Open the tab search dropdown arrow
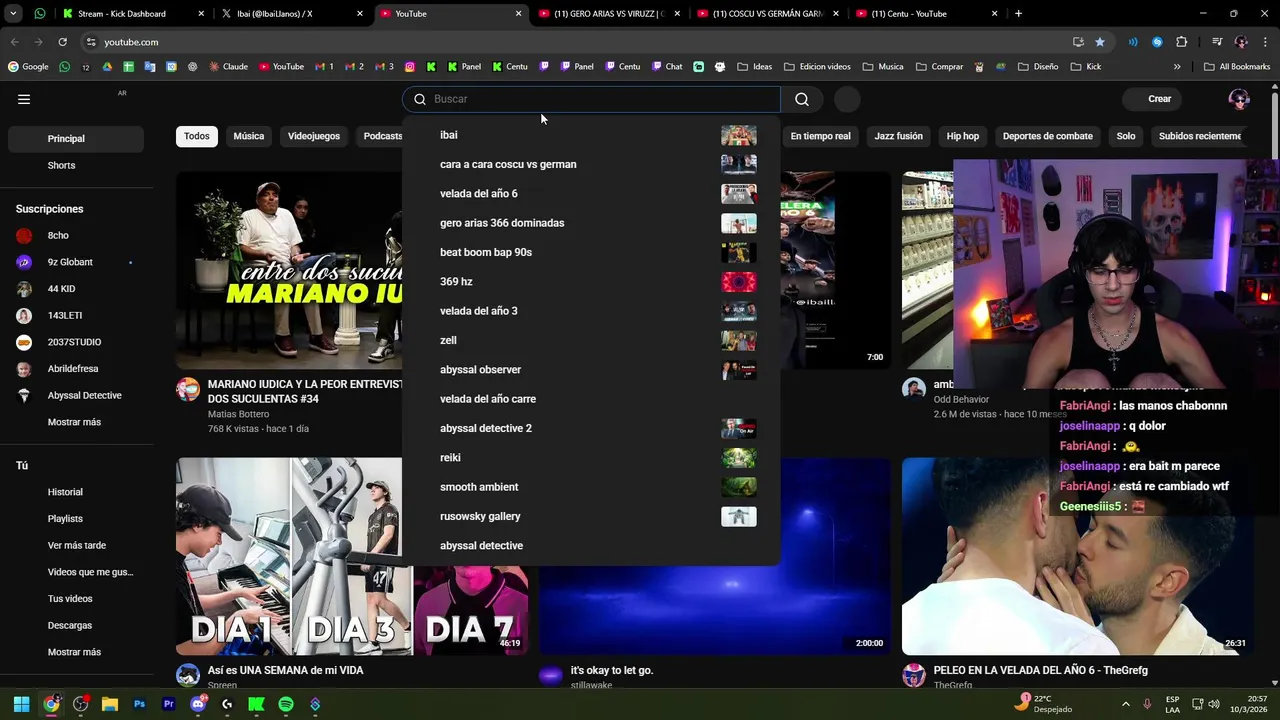The width and height of the screenshot is (1280, 720). [13, 14]
